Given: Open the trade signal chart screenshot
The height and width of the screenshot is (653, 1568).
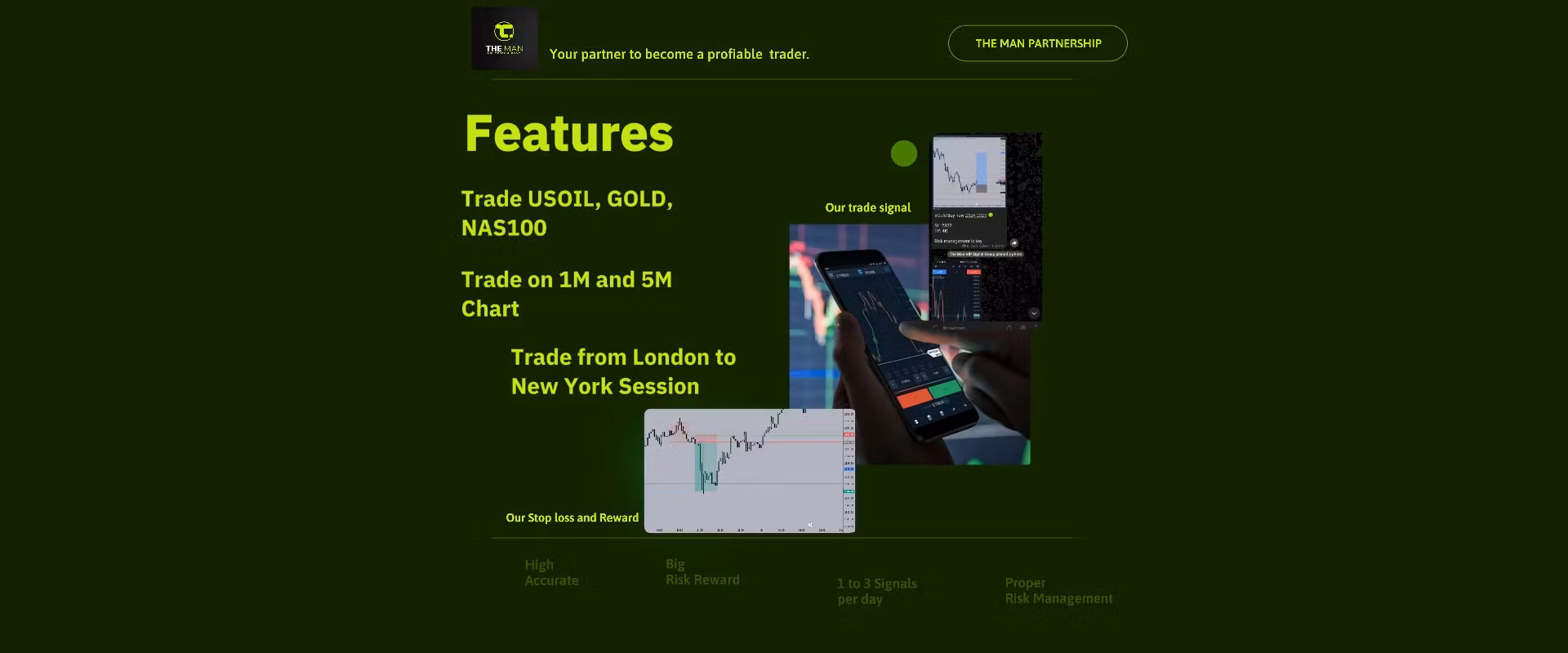Looking at the screenshot, I should pyautogui.click(x=969, y=172).
